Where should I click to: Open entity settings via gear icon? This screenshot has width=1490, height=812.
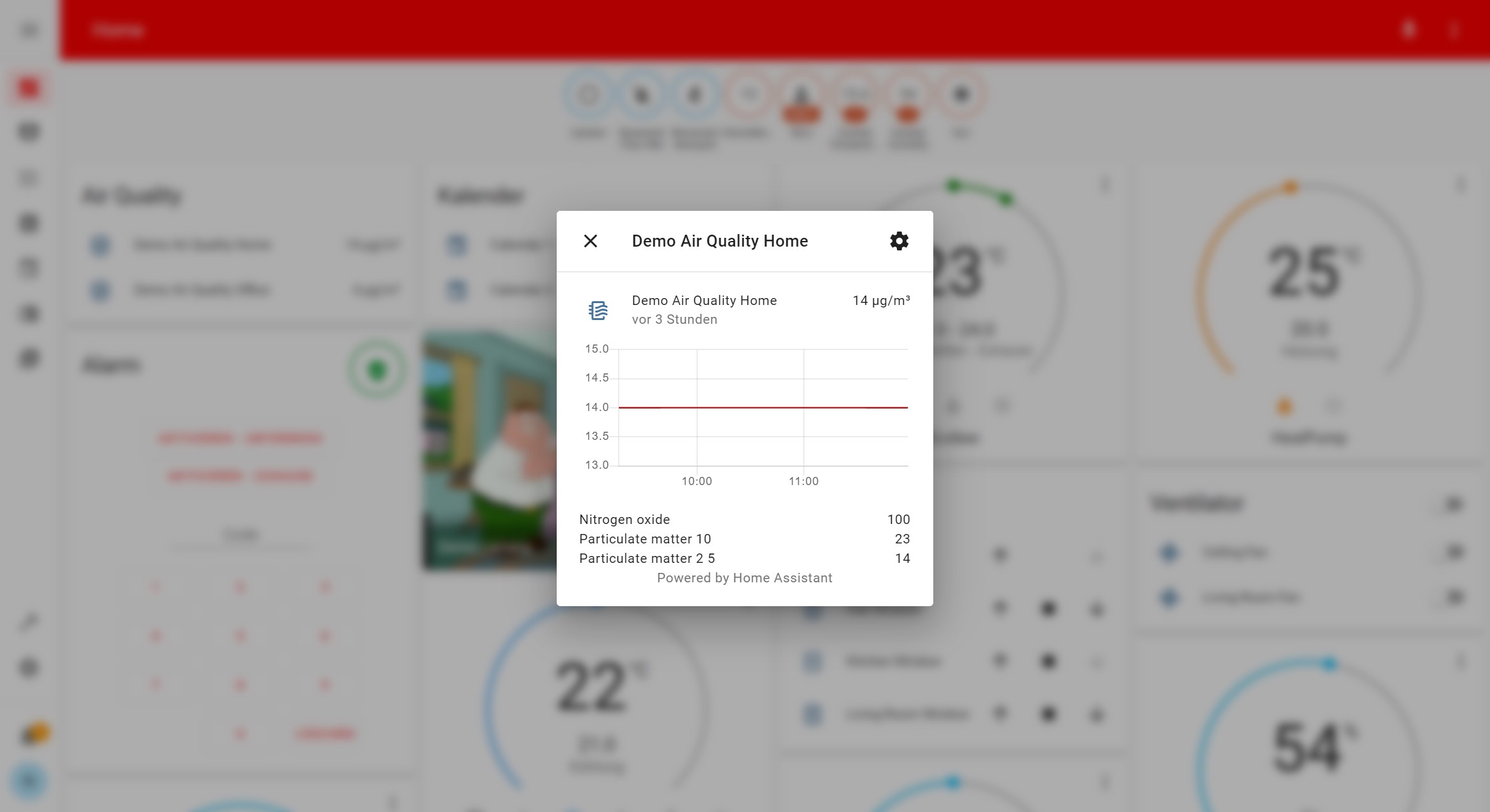[899, 241]
